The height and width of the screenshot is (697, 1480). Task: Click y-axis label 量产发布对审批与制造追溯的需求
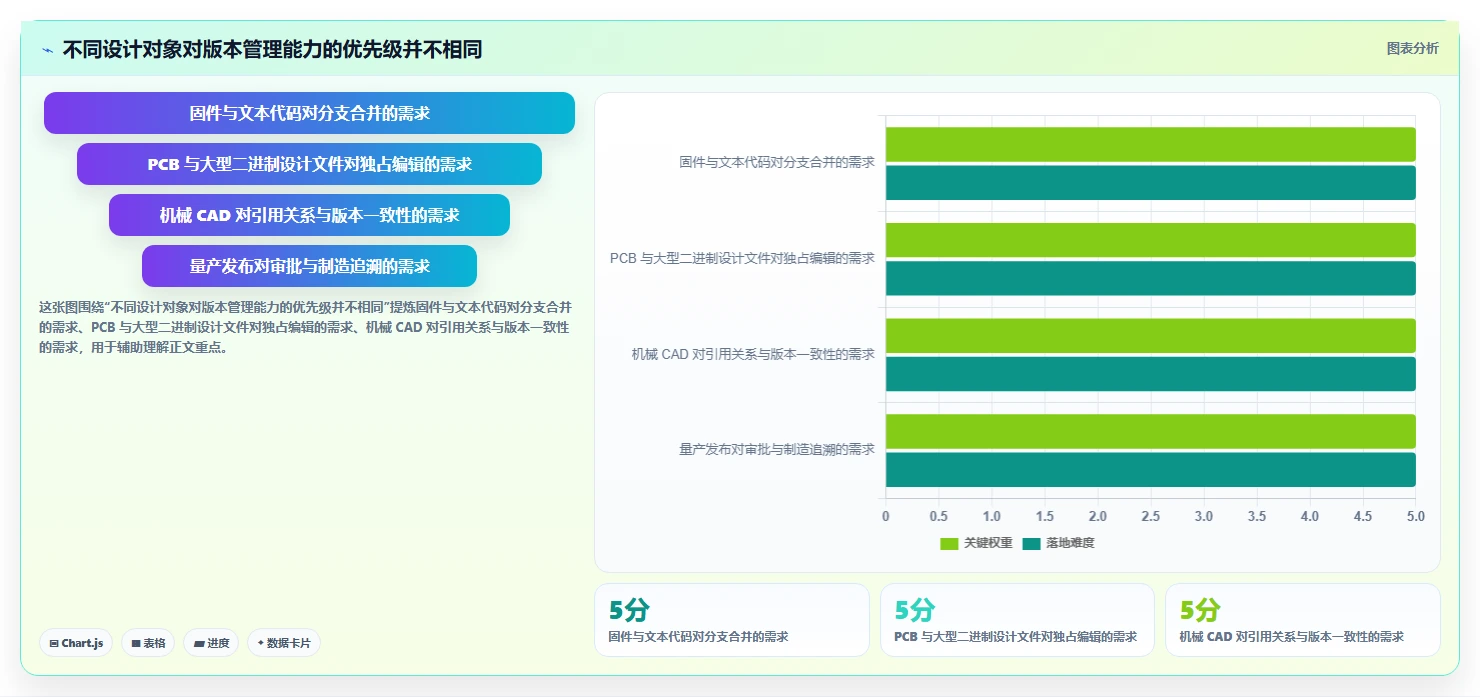point(777,450)
